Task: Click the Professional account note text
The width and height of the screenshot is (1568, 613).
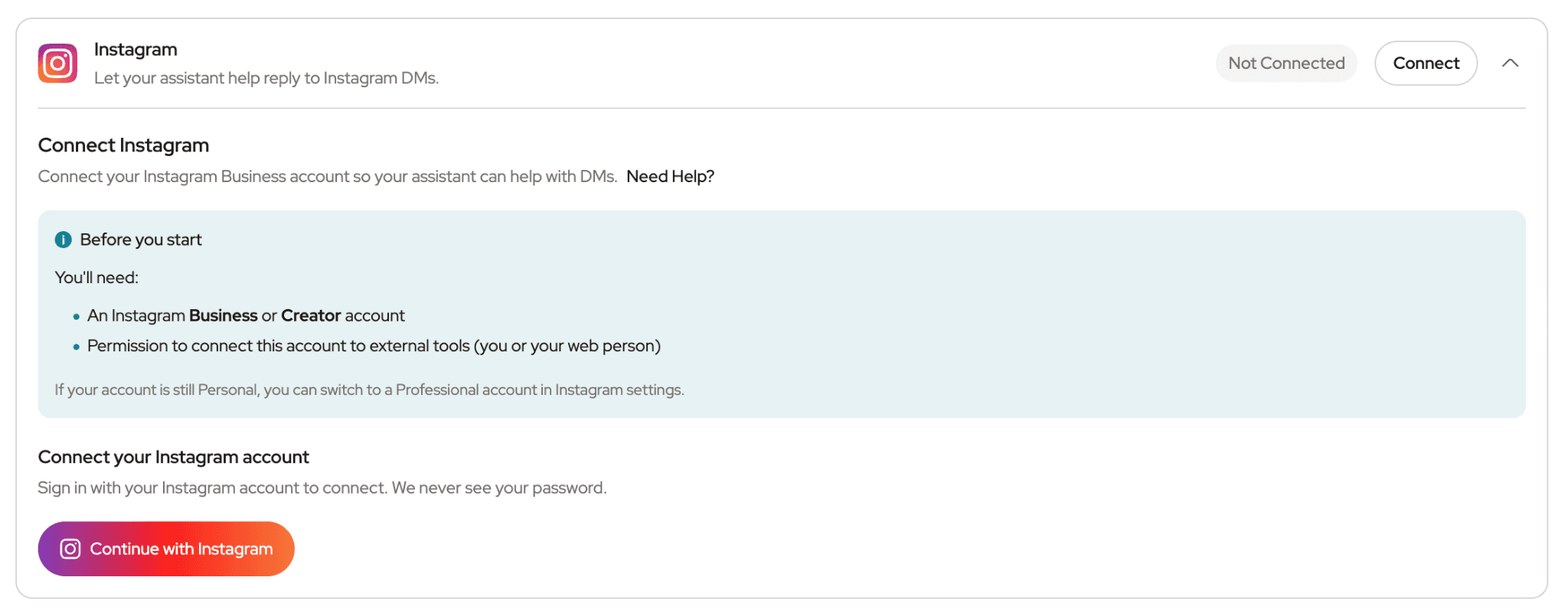Action: [x=369, y=390]
